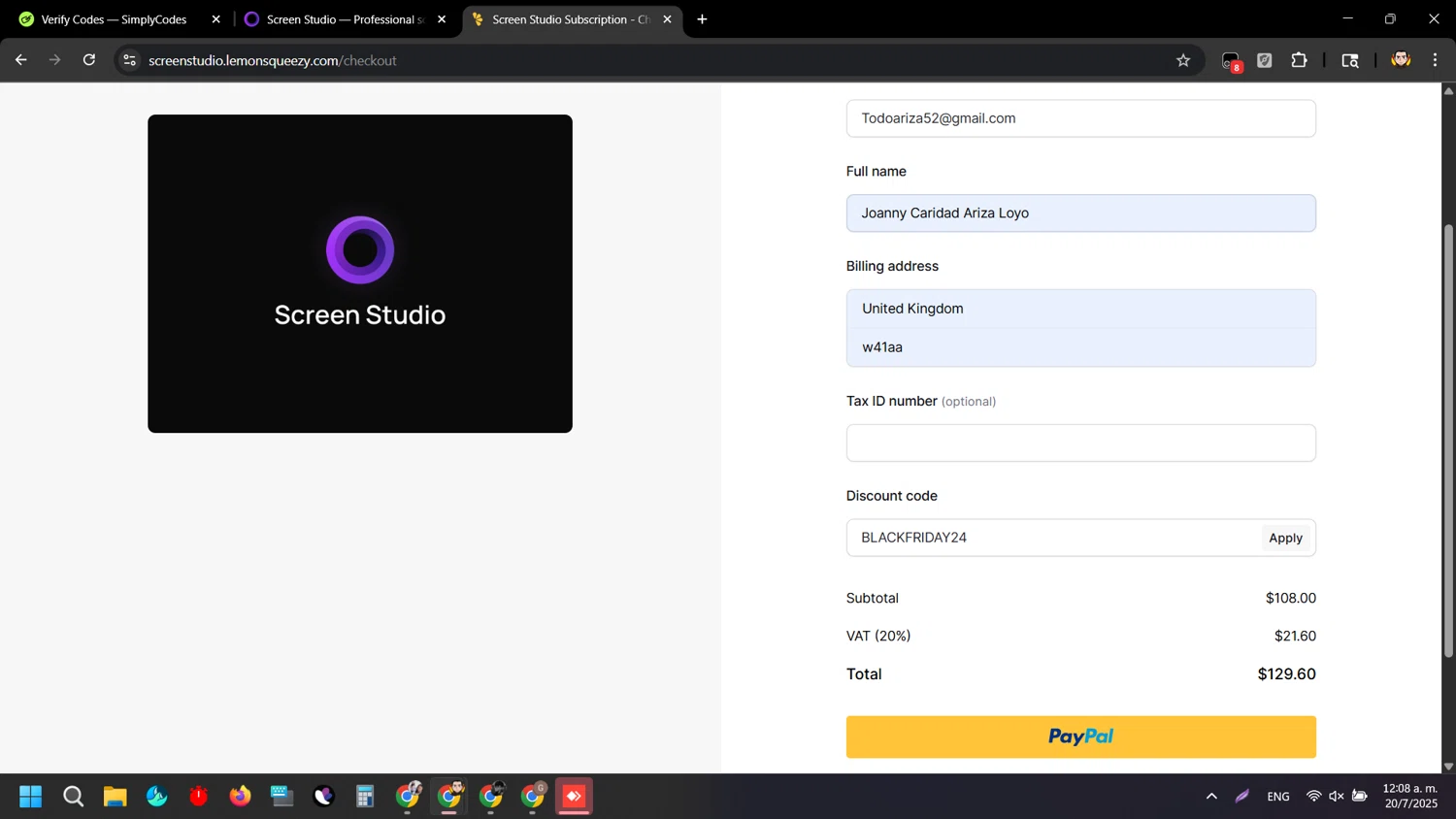Open Windows taskbar search

[x=73, y=797]
